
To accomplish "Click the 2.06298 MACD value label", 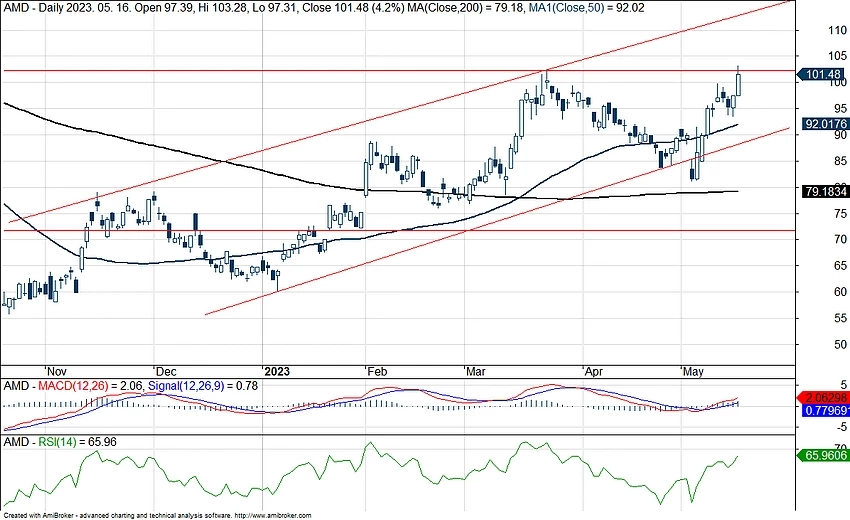I will (825, 398).
